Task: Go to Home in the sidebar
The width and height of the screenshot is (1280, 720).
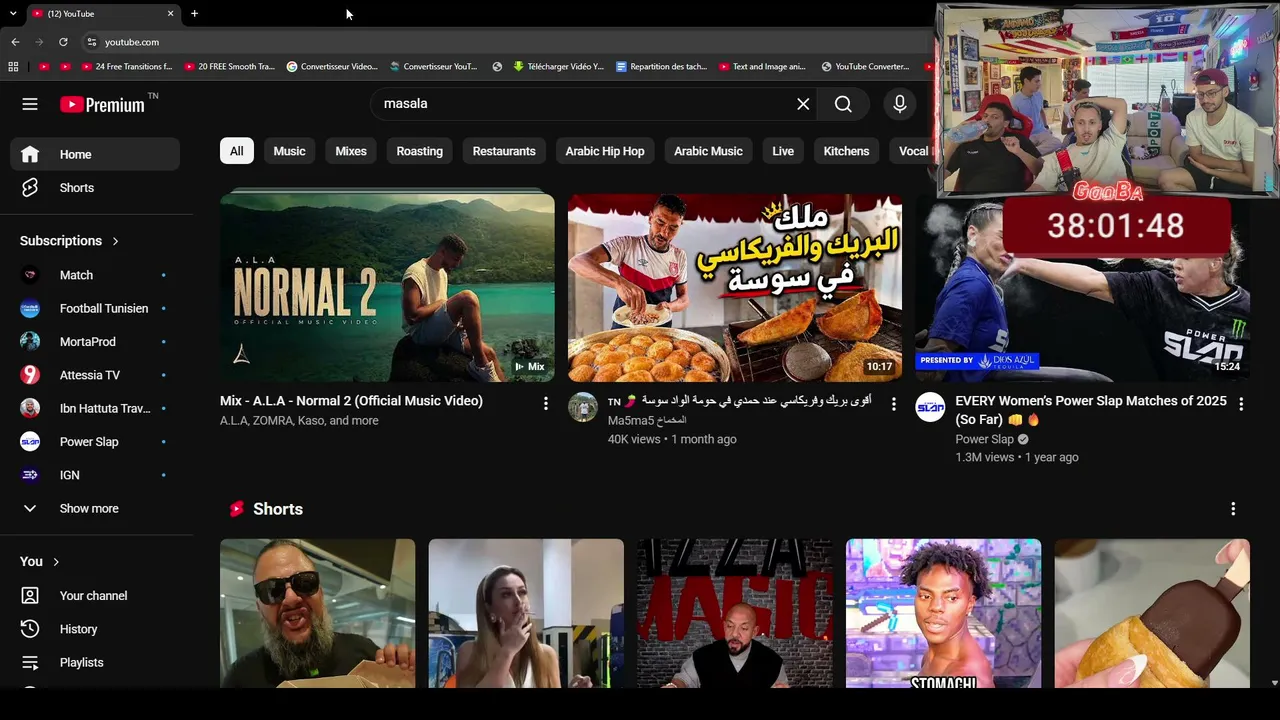Action: pyautogui.click(x=95, y=154)
